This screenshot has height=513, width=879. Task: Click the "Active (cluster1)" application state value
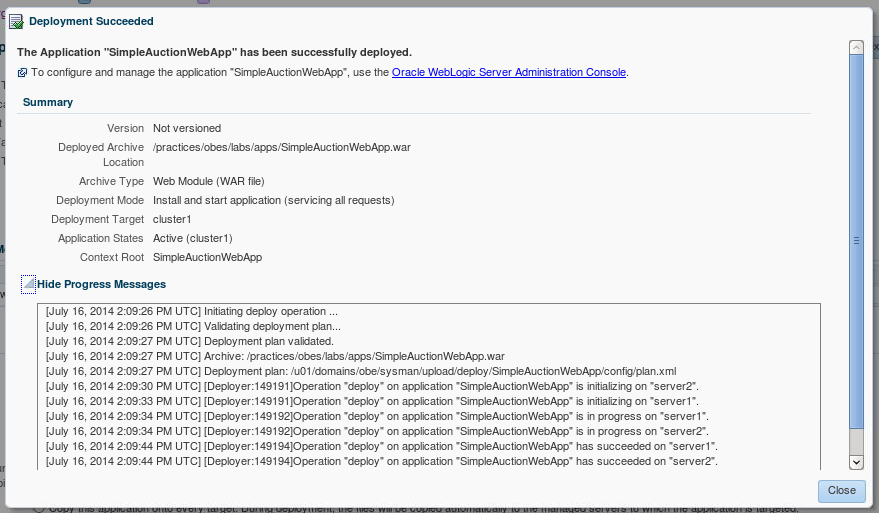(192, 238)
